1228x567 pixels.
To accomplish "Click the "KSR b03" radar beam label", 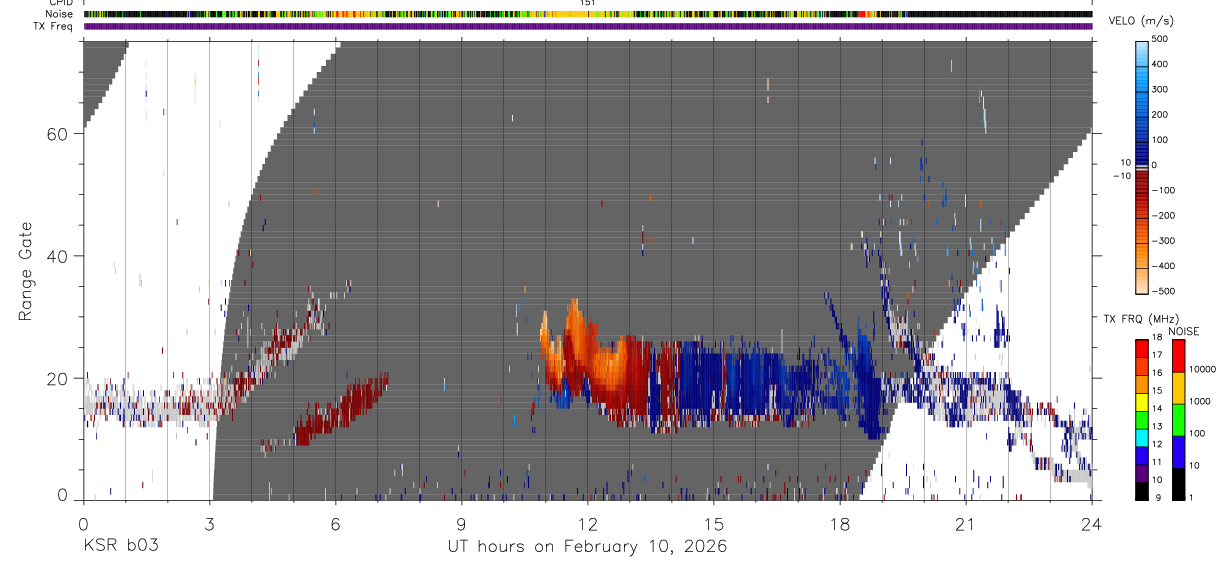I will (x=120, y=547).
